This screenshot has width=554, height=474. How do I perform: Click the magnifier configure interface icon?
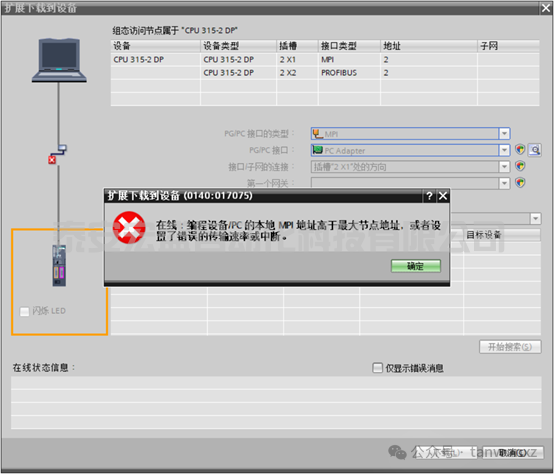[x=535, y=150]
